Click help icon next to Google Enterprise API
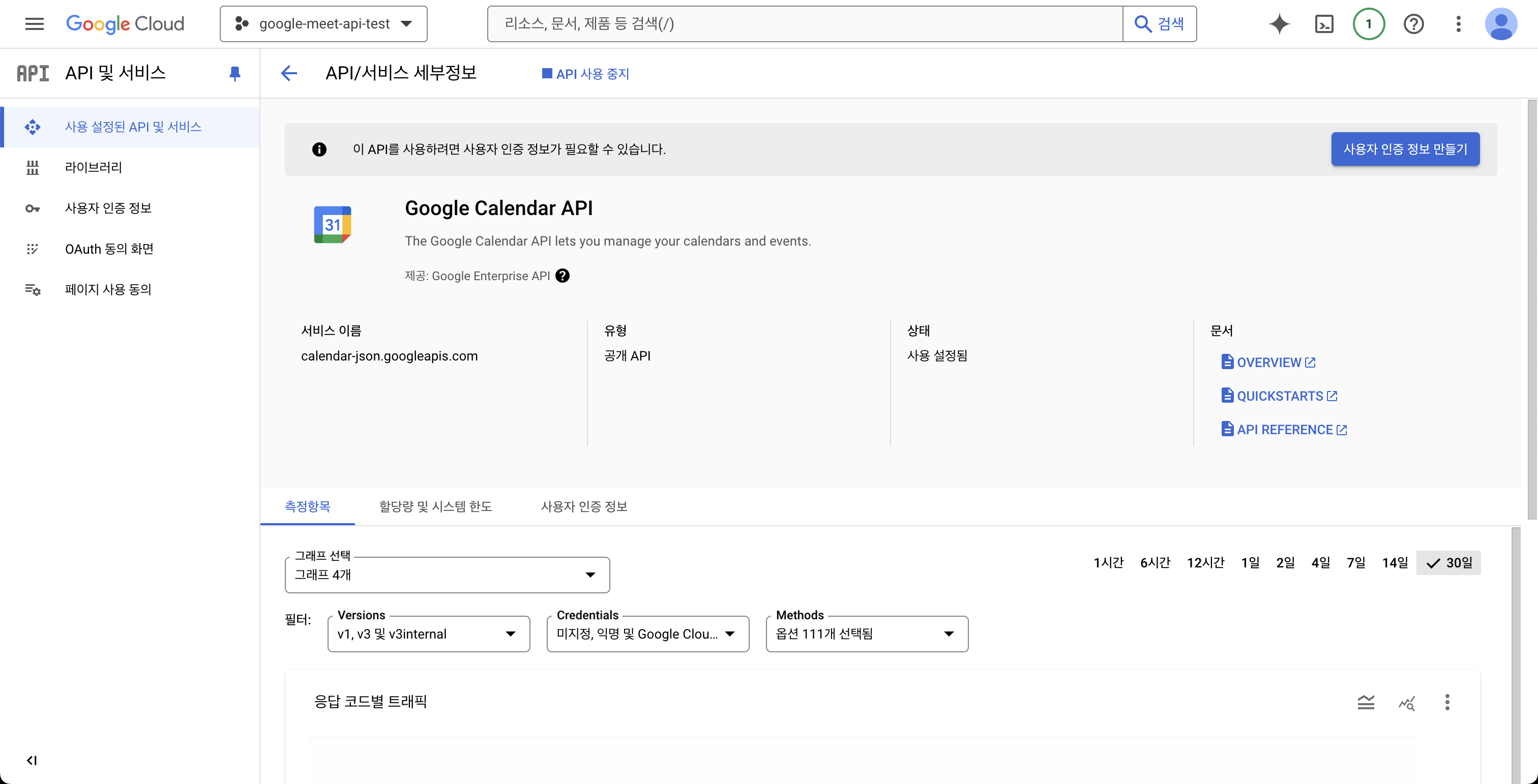Screen dimensions: 1538x784 tap(562, 276)
